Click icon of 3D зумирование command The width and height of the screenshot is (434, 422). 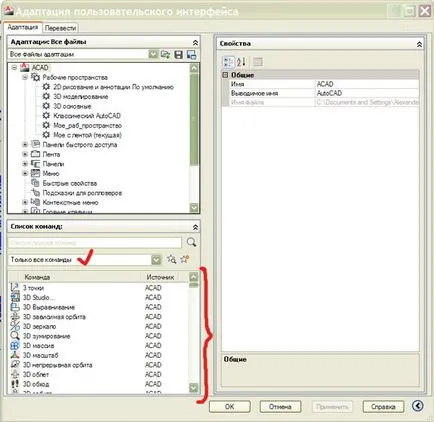point(15,336)
